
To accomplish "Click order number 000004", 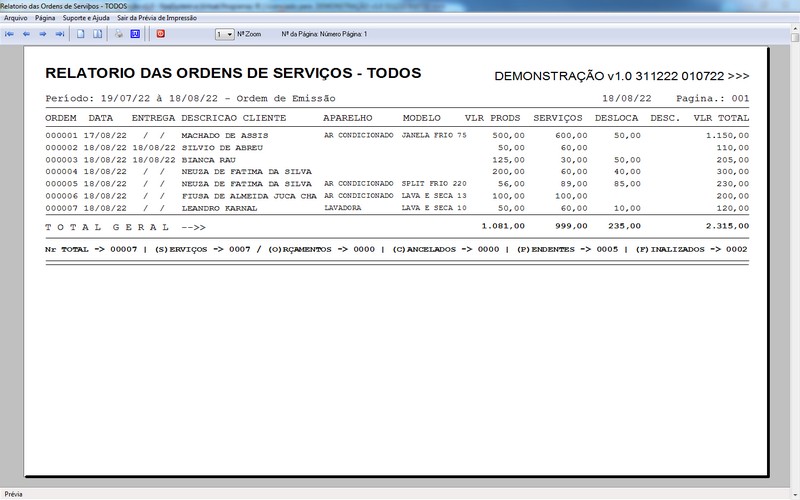I will coord(61,172).
